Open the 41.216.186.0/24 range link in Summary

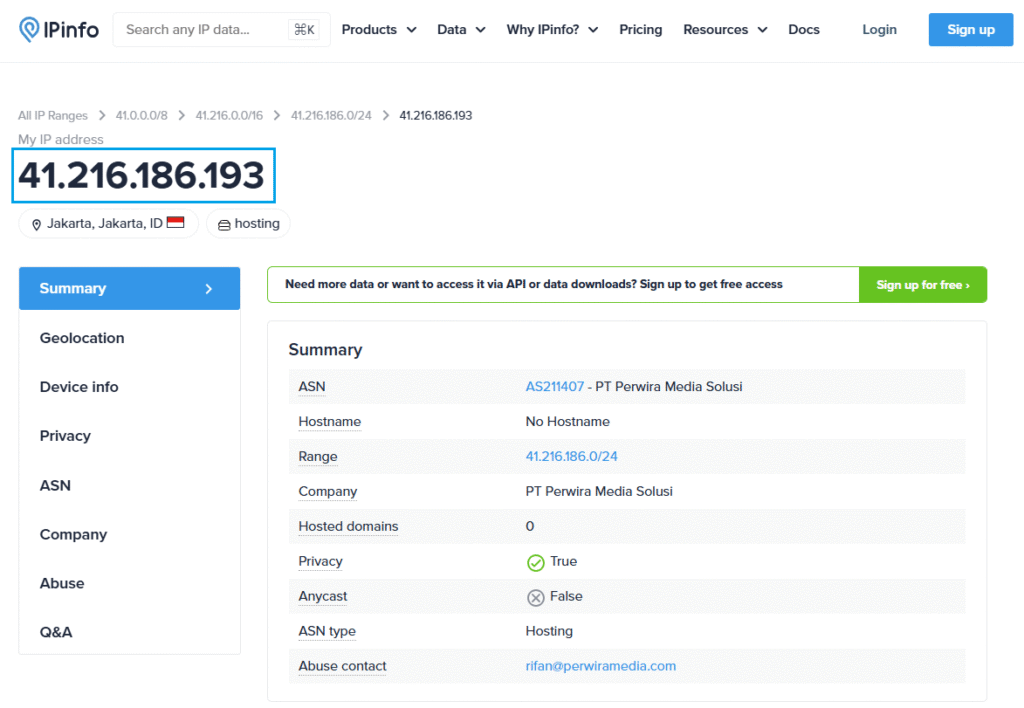coord(571,457)
